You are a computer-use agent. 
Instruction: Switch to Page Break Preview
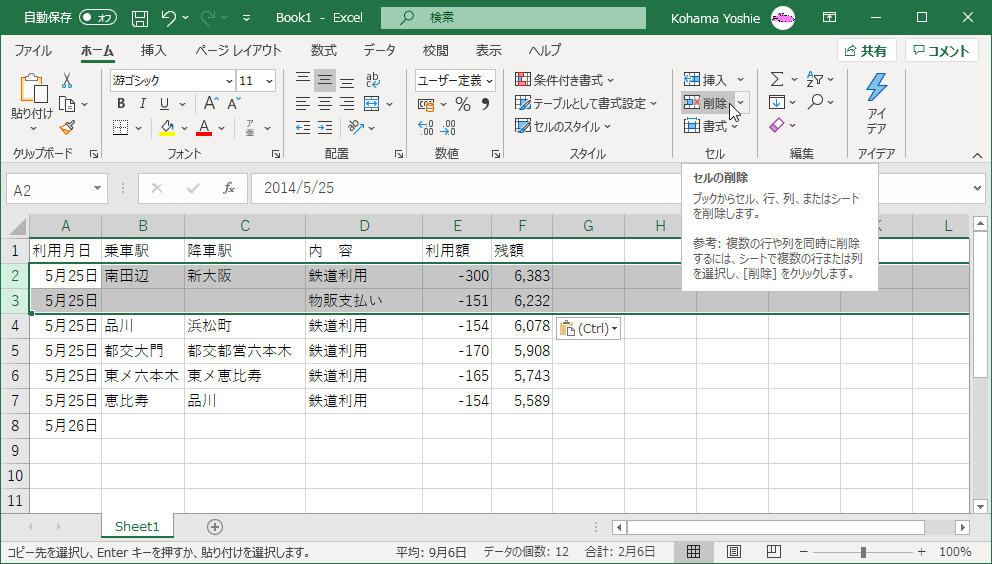click(774, 552)
